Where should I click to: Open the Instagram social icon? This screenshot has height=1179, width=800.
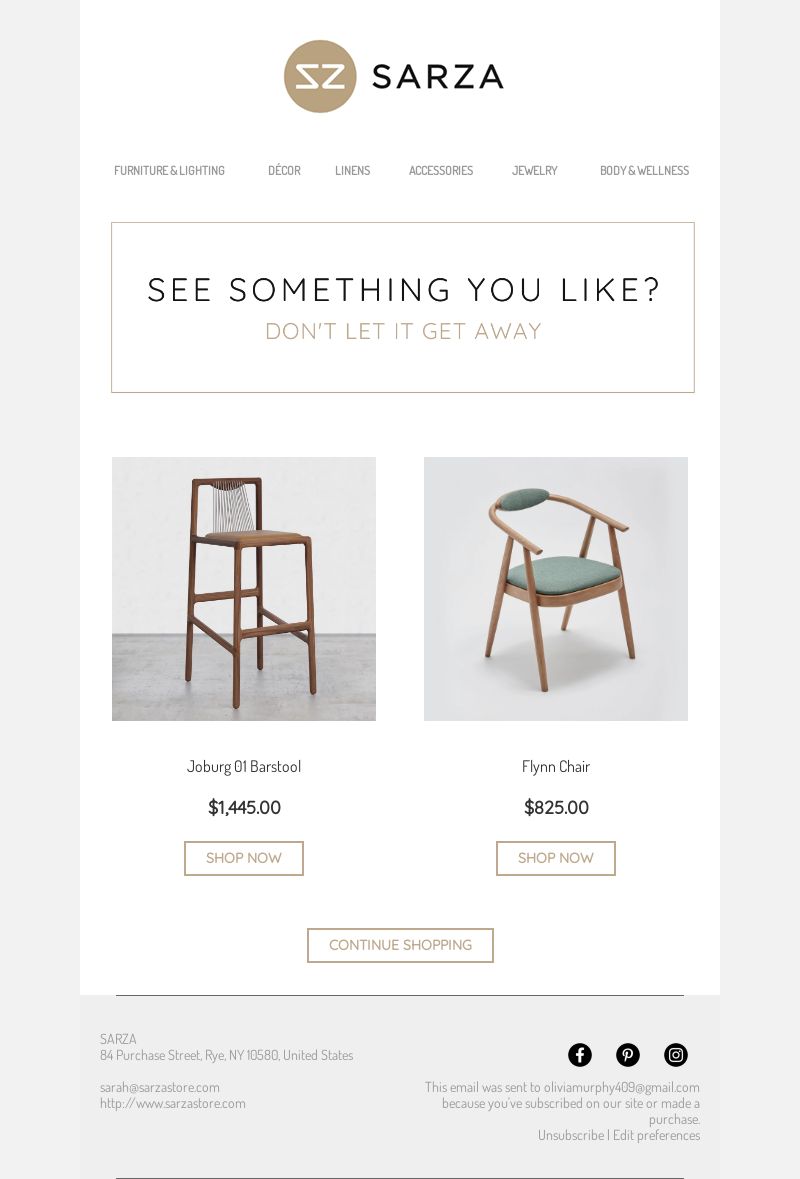(x=676, y=1055)
